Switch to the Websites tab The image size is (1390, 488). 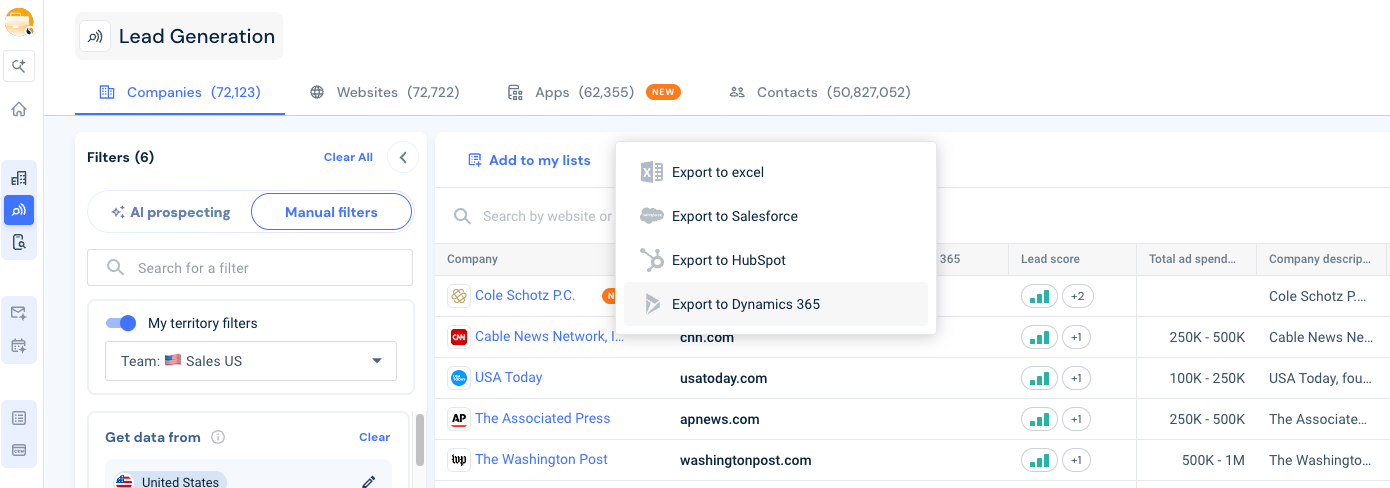pyautogui.click(x=384, y=92)
